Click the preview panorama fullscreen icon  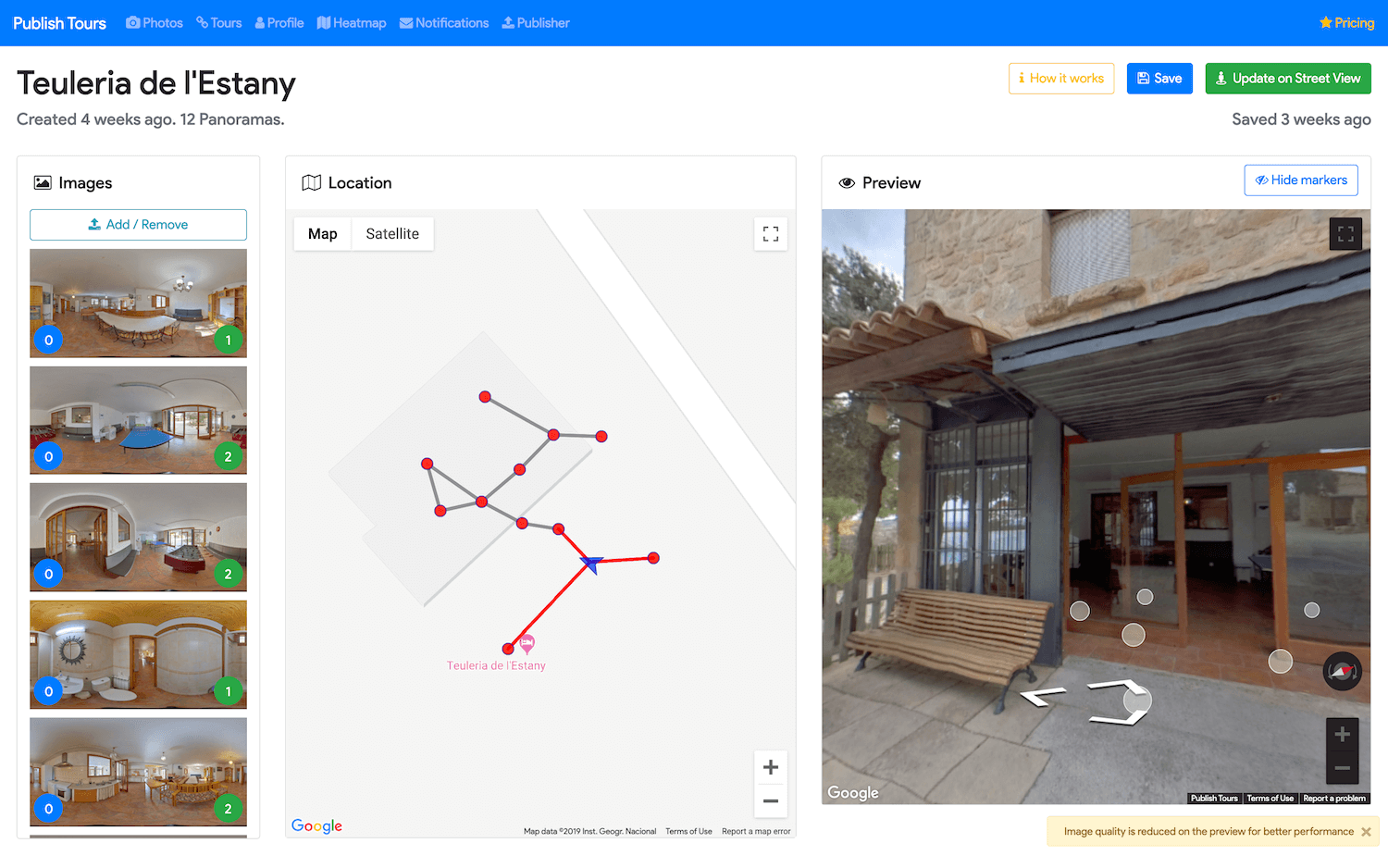coord(1345,234)
